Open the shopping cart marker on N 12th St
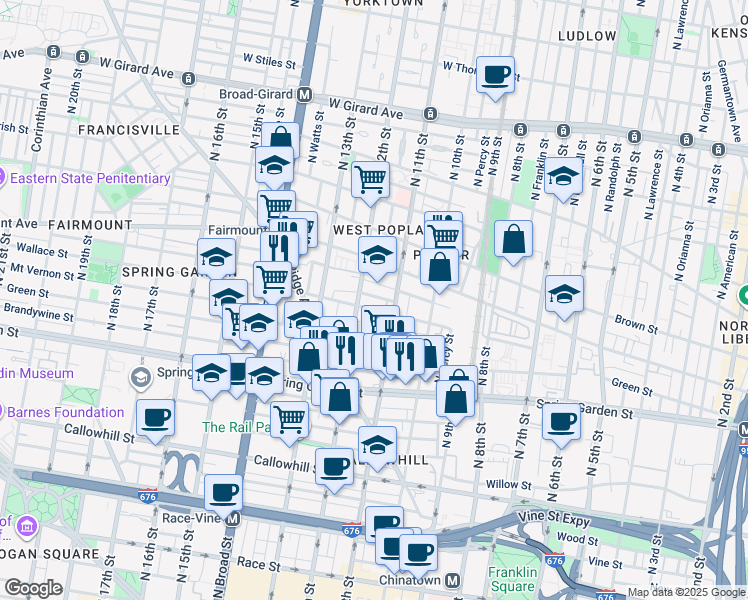This screenshot has height=600, width=748. pyautogui.click(x=370, y=181)
